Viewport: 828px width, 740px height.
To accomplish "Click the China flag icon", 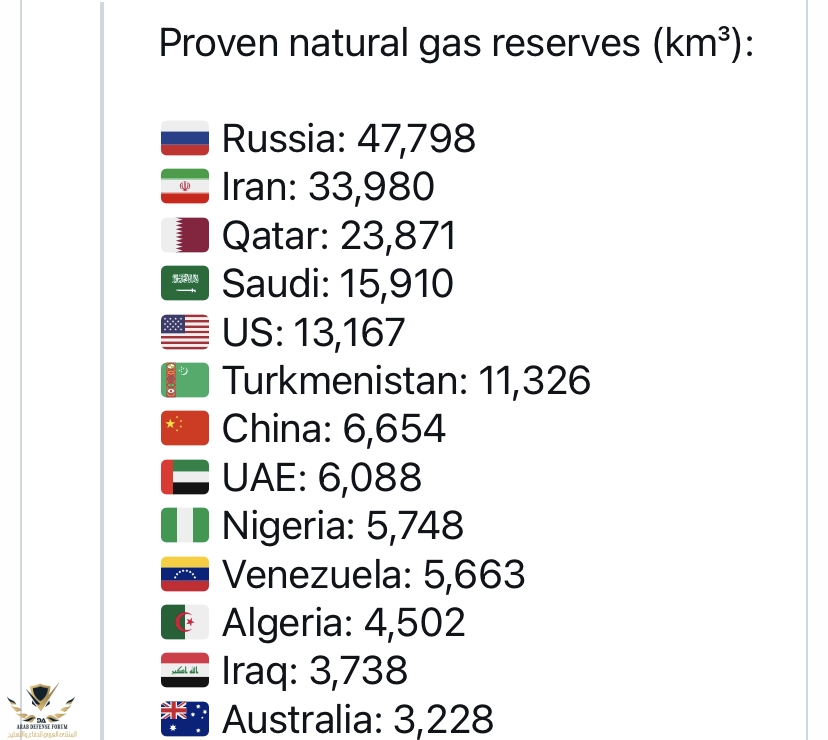I will coord(185,428).
